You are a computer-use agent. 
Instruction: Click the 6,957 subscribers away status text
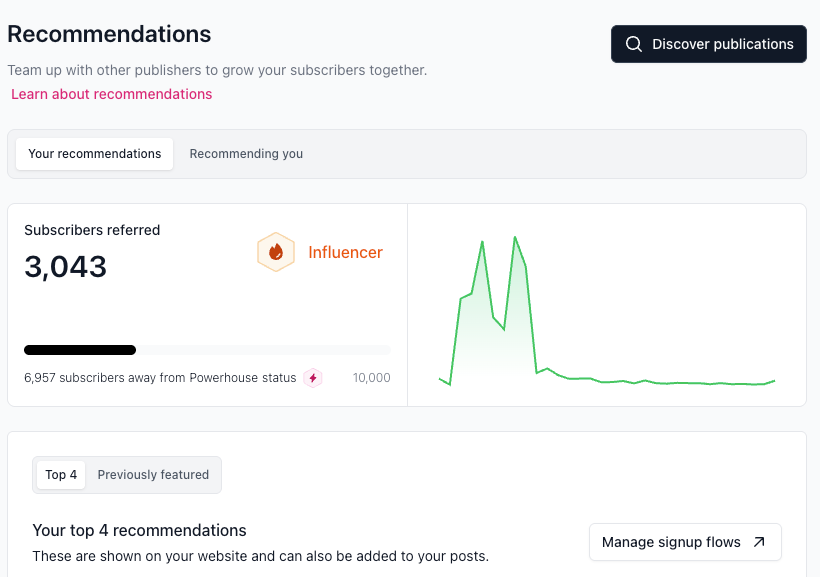[x=160, y=378]
